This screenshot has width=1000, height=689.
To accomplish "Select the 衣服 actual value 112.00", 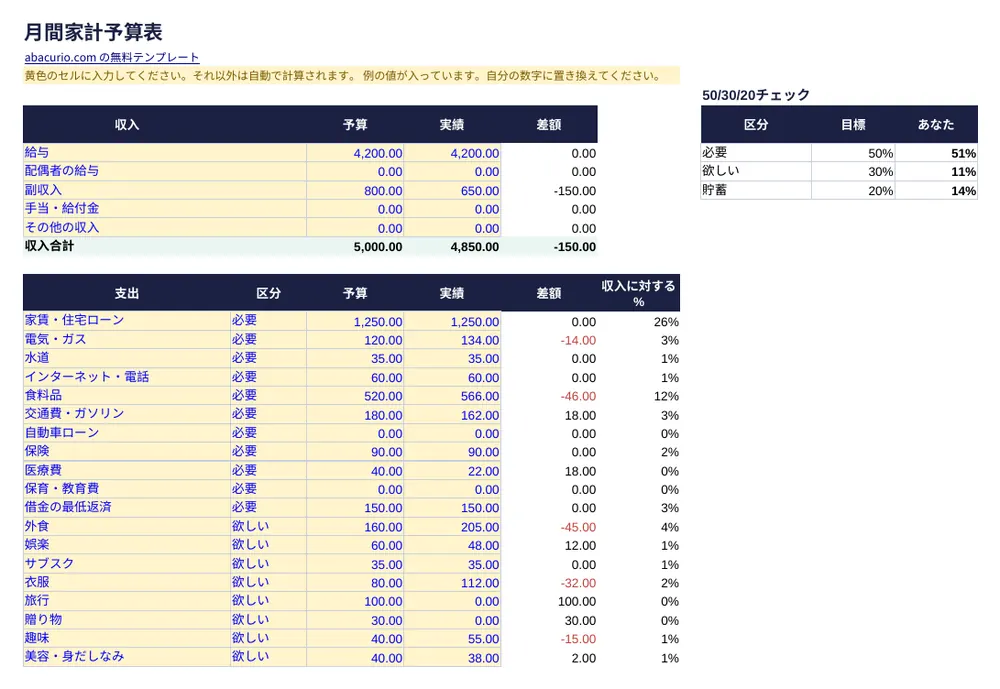I will (452, 582).
